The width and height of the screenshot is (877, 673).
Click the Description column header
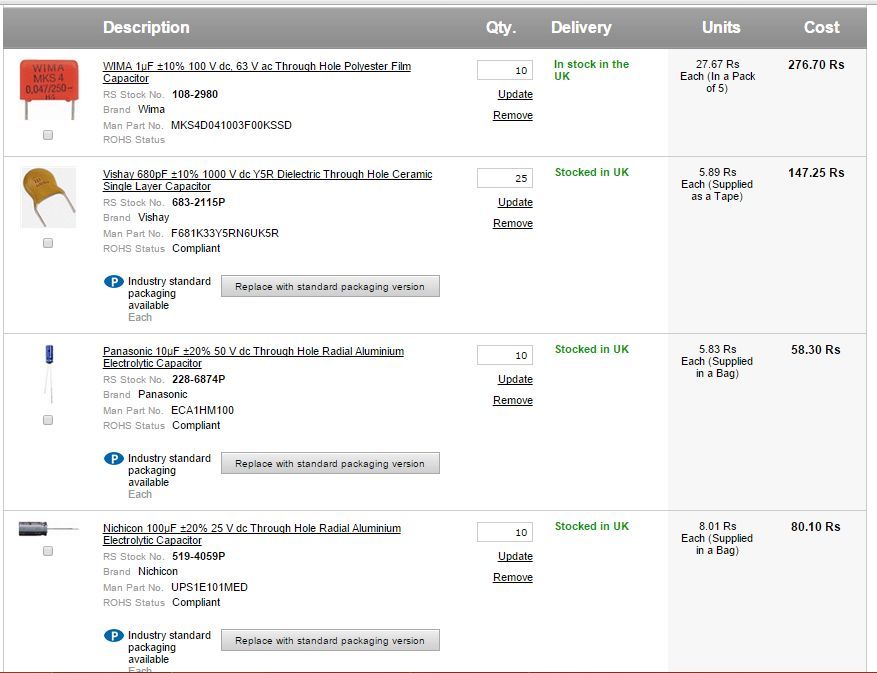146,27
